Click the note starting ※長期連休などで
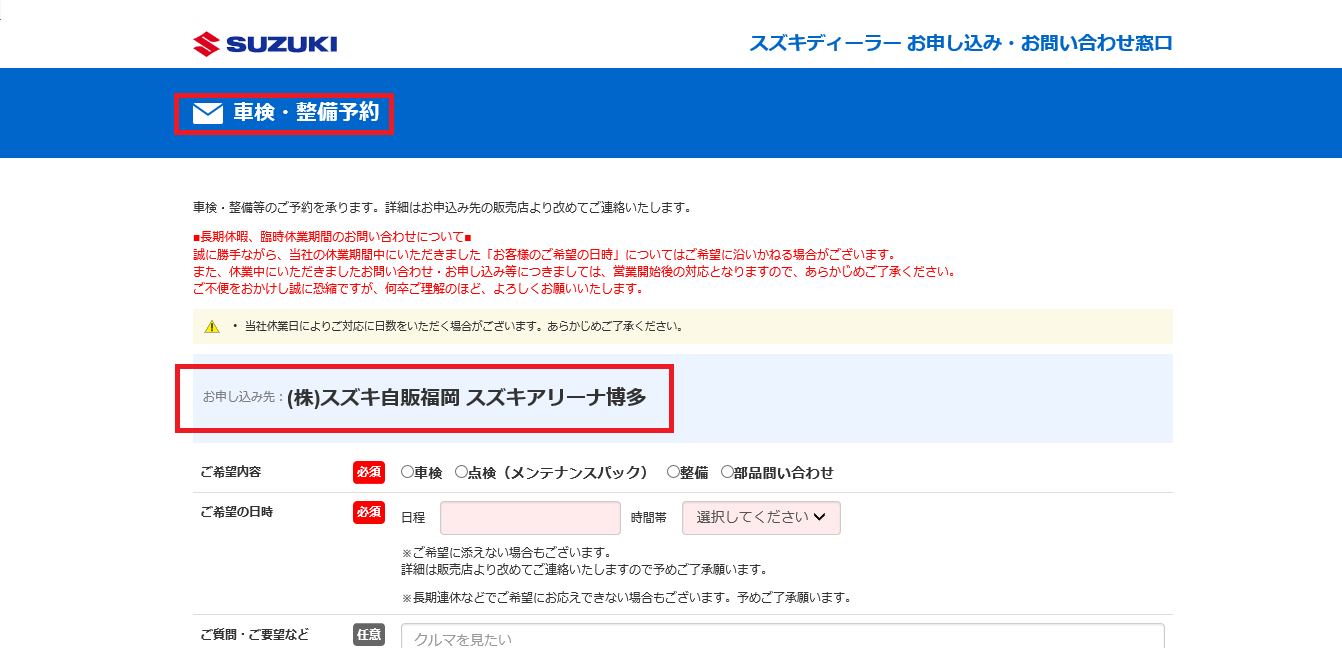1342x648 pixels. coord(626,598)
